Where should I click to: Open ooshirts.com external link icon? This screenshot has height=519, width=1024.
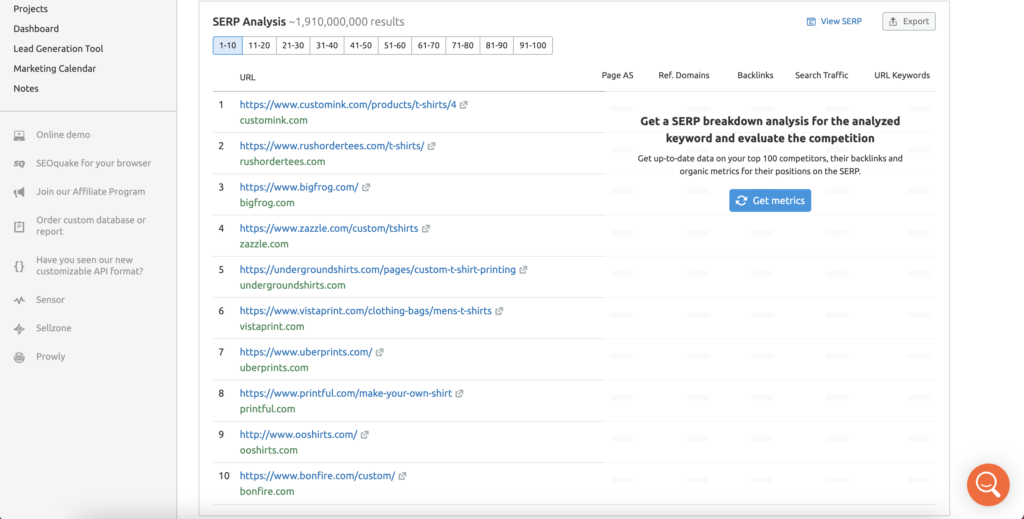point(364,435)
